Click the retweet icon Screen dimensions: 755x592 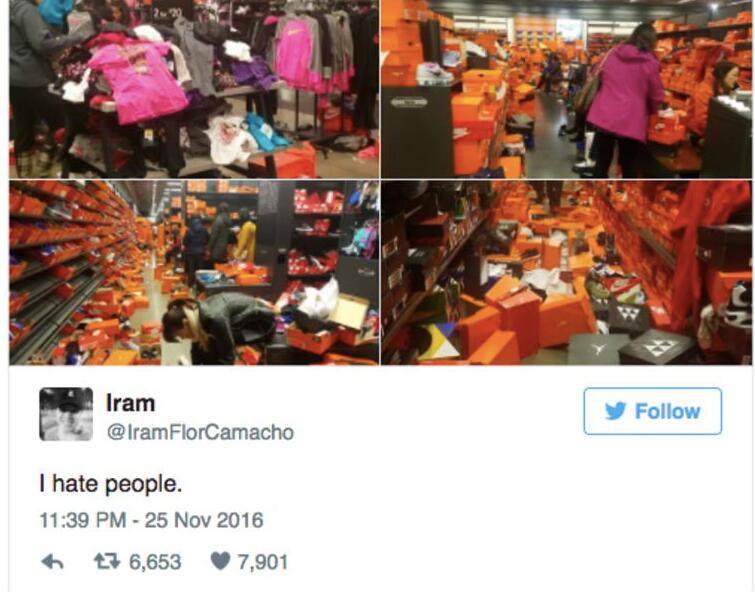[x=107, y=561]
